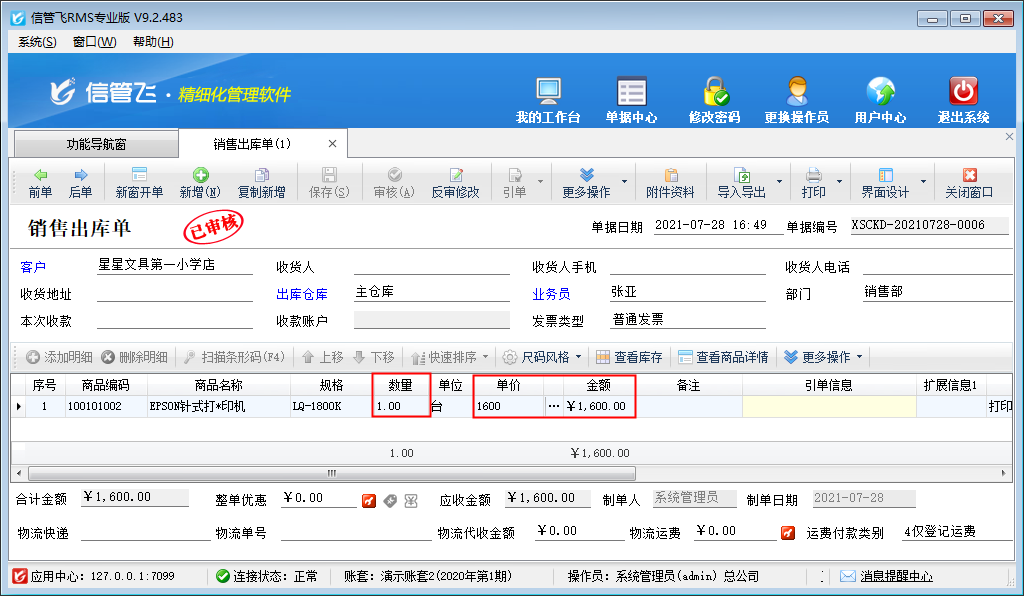This screenshot has width=1024, height=596.
Task: Click 导入导出 import export
Action: click(x=741, y=183)
